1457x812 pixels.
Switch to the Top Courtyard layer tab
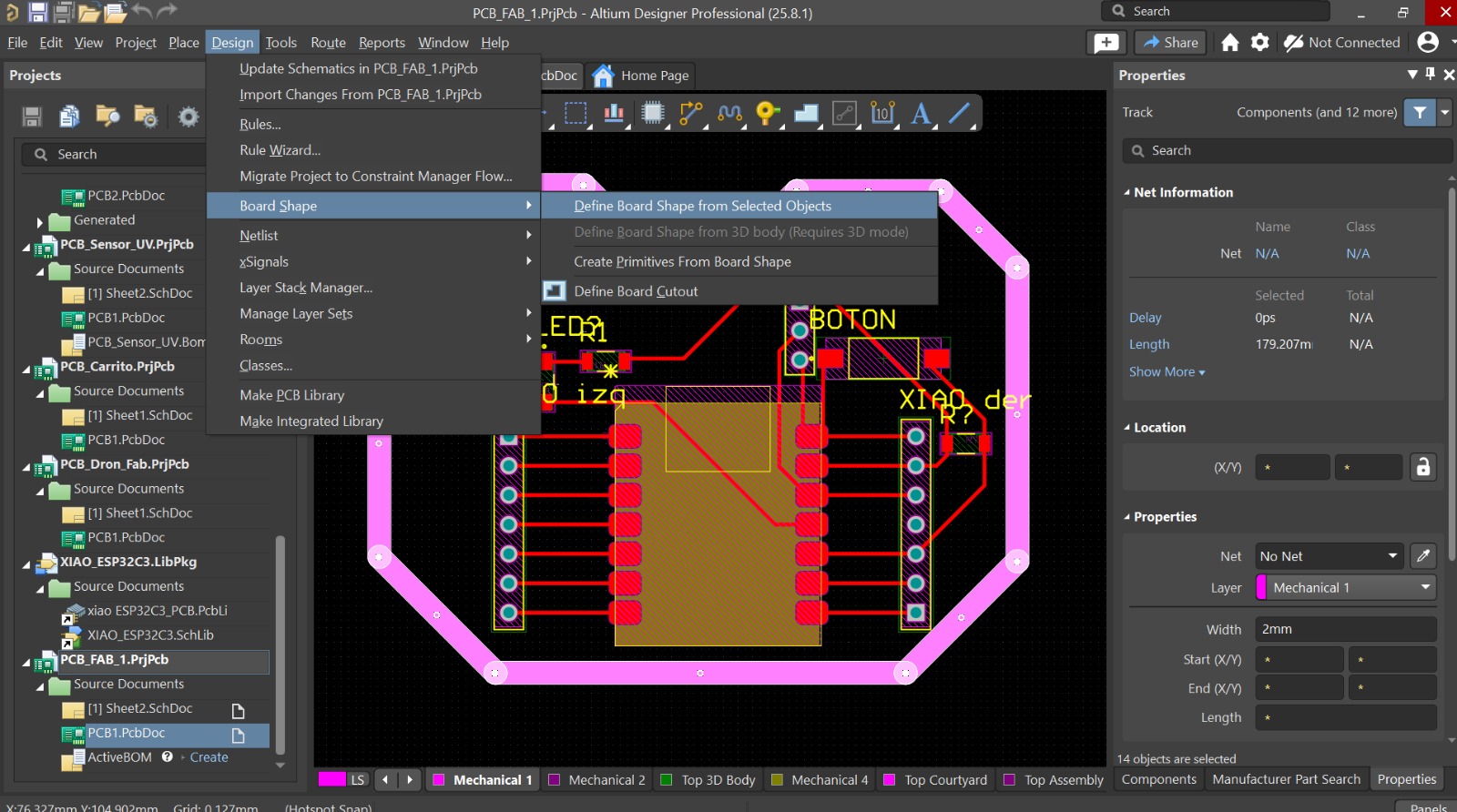pyautogui.click(x=936, y=780)
